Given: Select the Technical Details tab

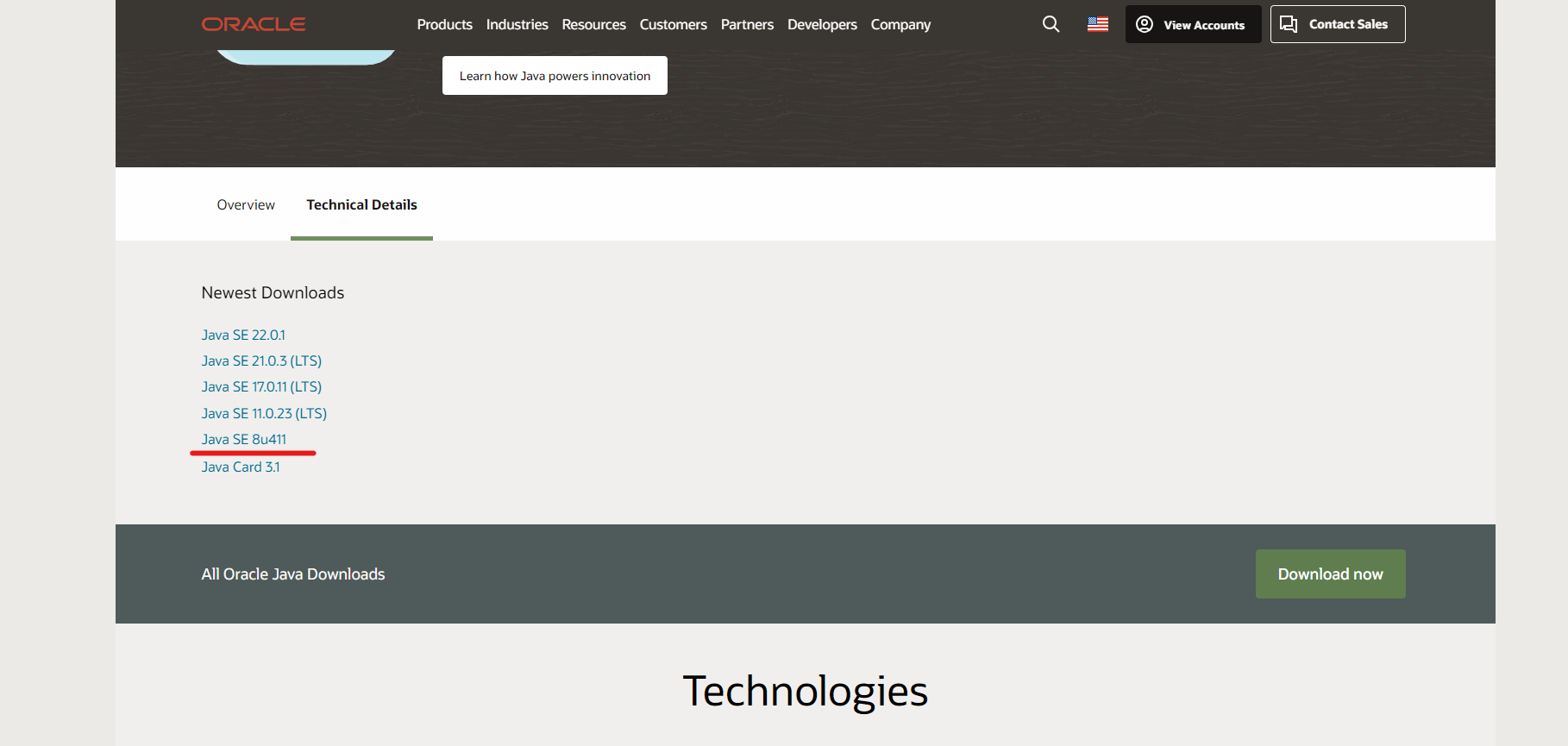Looking at the screenshot, I should pos(361,204).
